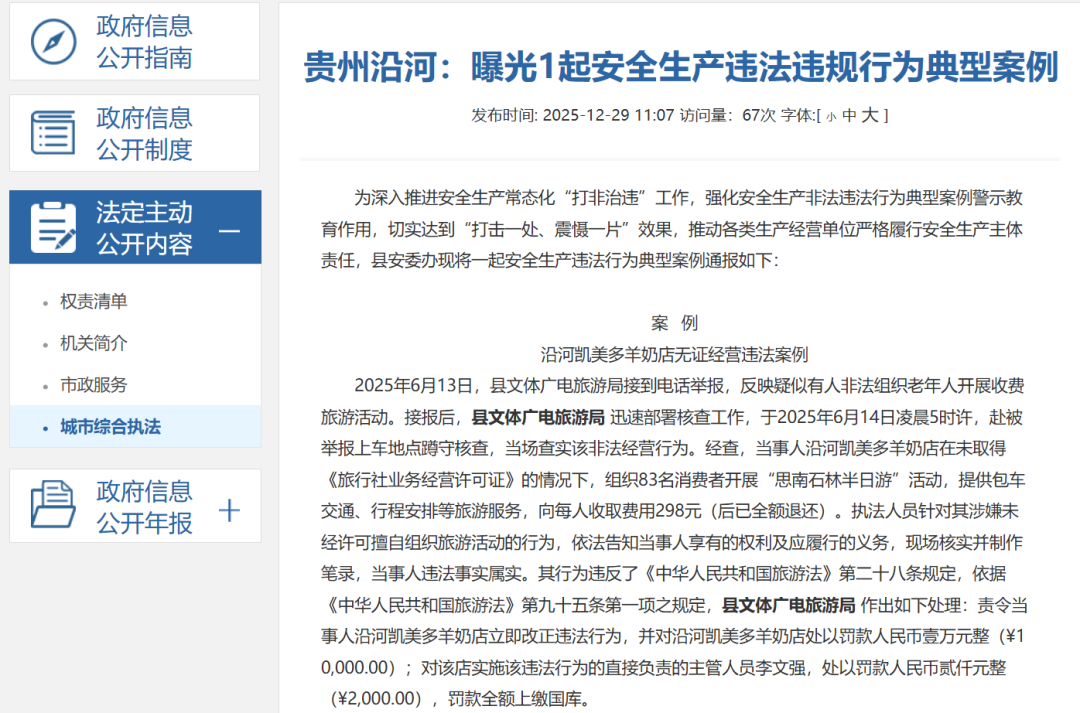
Task: Click the text 第二十八条规定
Action: [897, 574]
